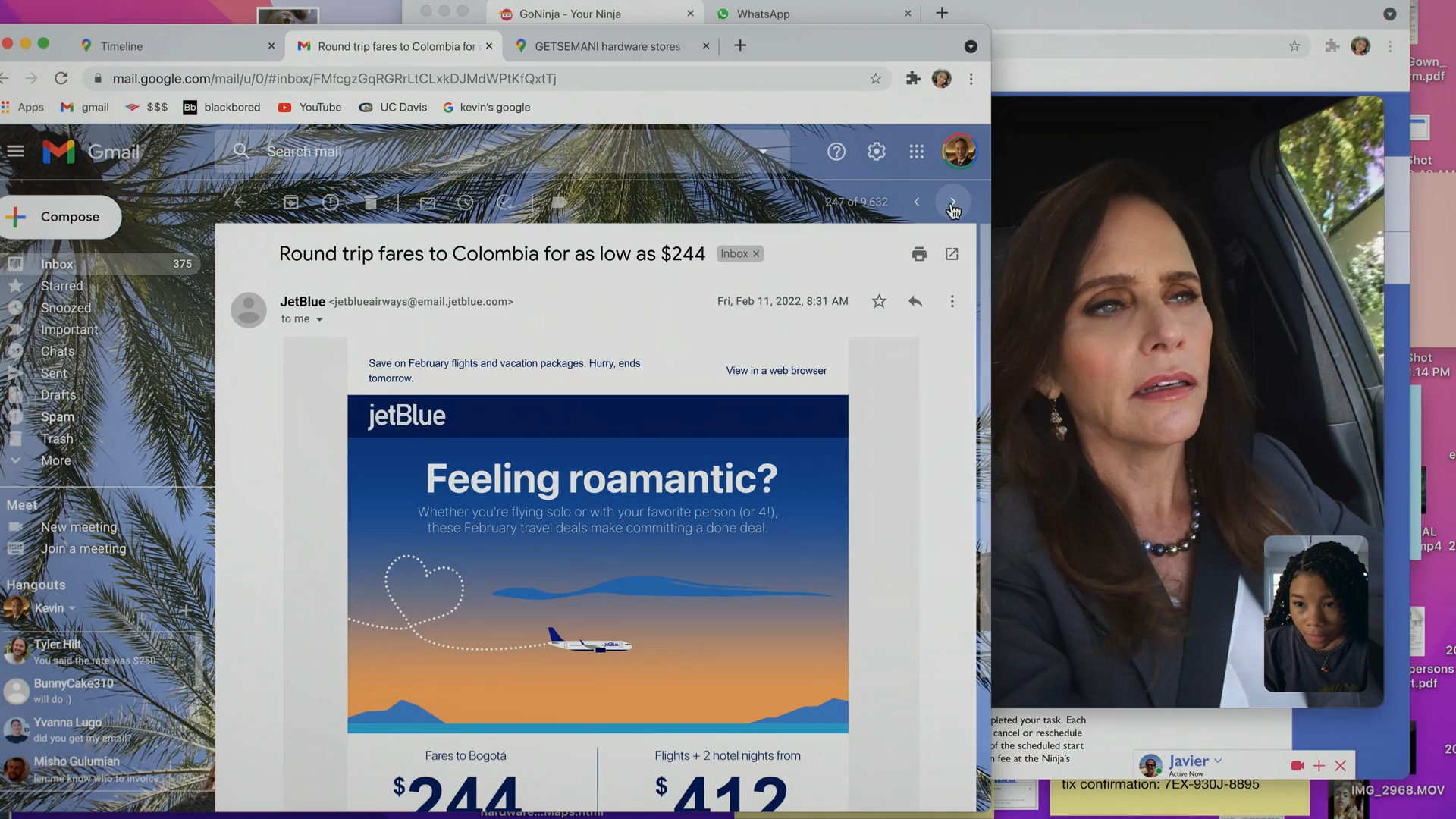Archive this JetBlue email

(291, 202)
